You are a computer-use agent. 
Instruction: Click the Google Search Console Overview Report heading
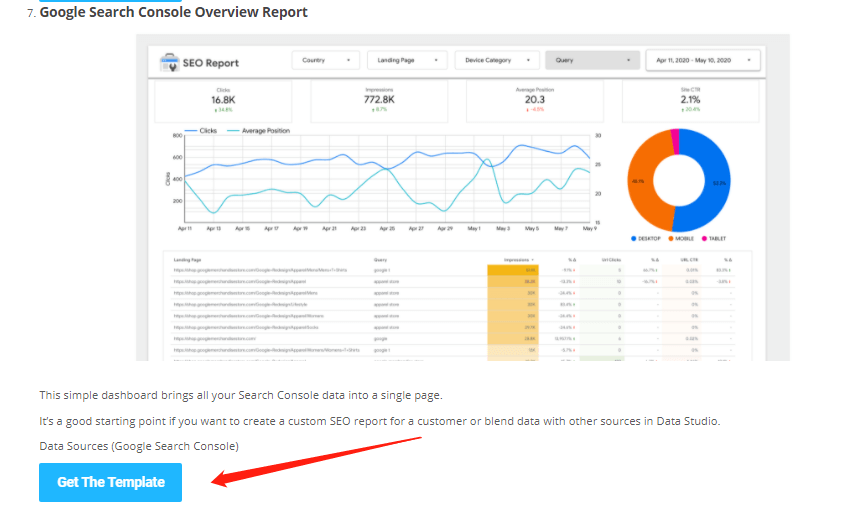(x=173, y=12)
